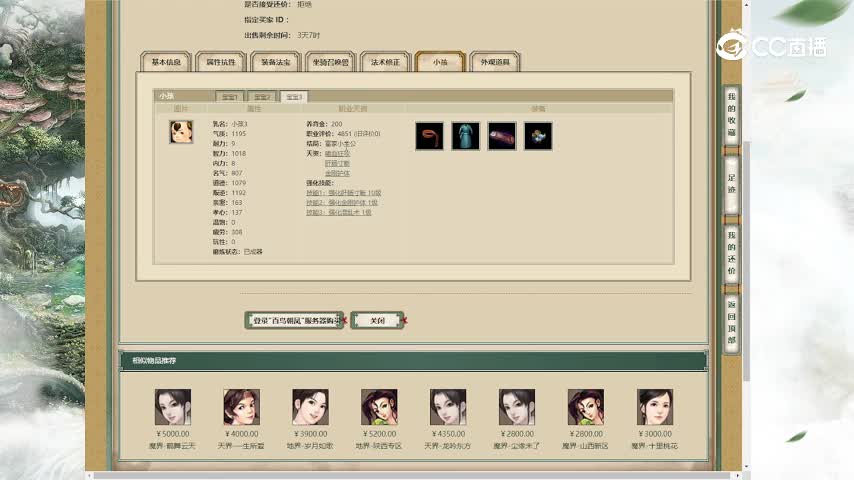
Task: Open 足迹 in the side panel
Action: point(731,184)
